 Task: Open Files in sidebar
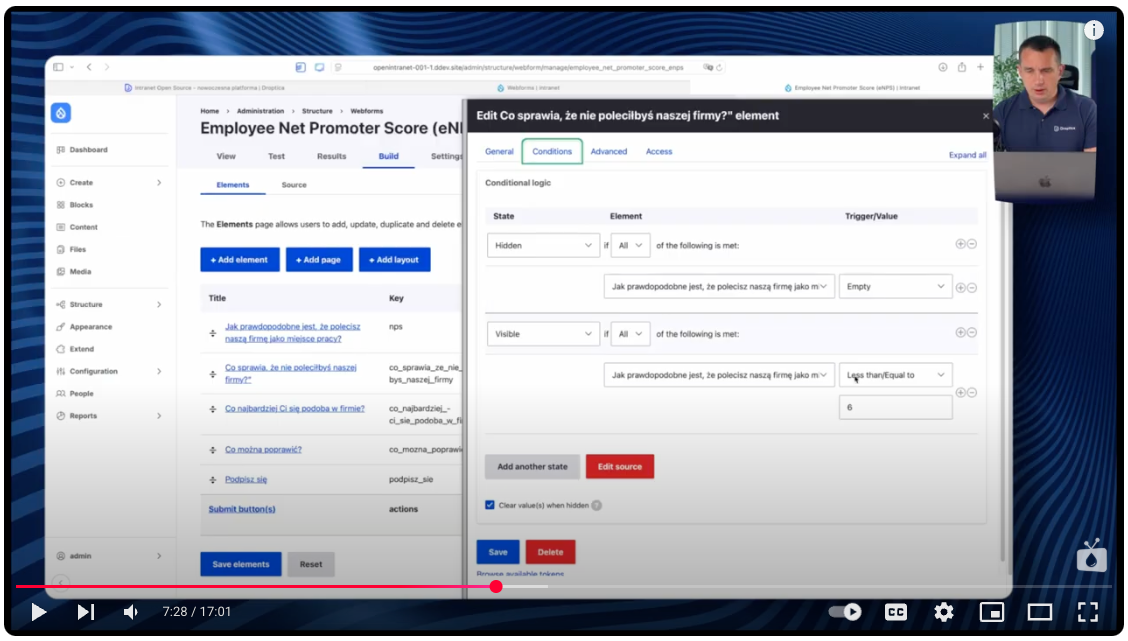point(78,250)
